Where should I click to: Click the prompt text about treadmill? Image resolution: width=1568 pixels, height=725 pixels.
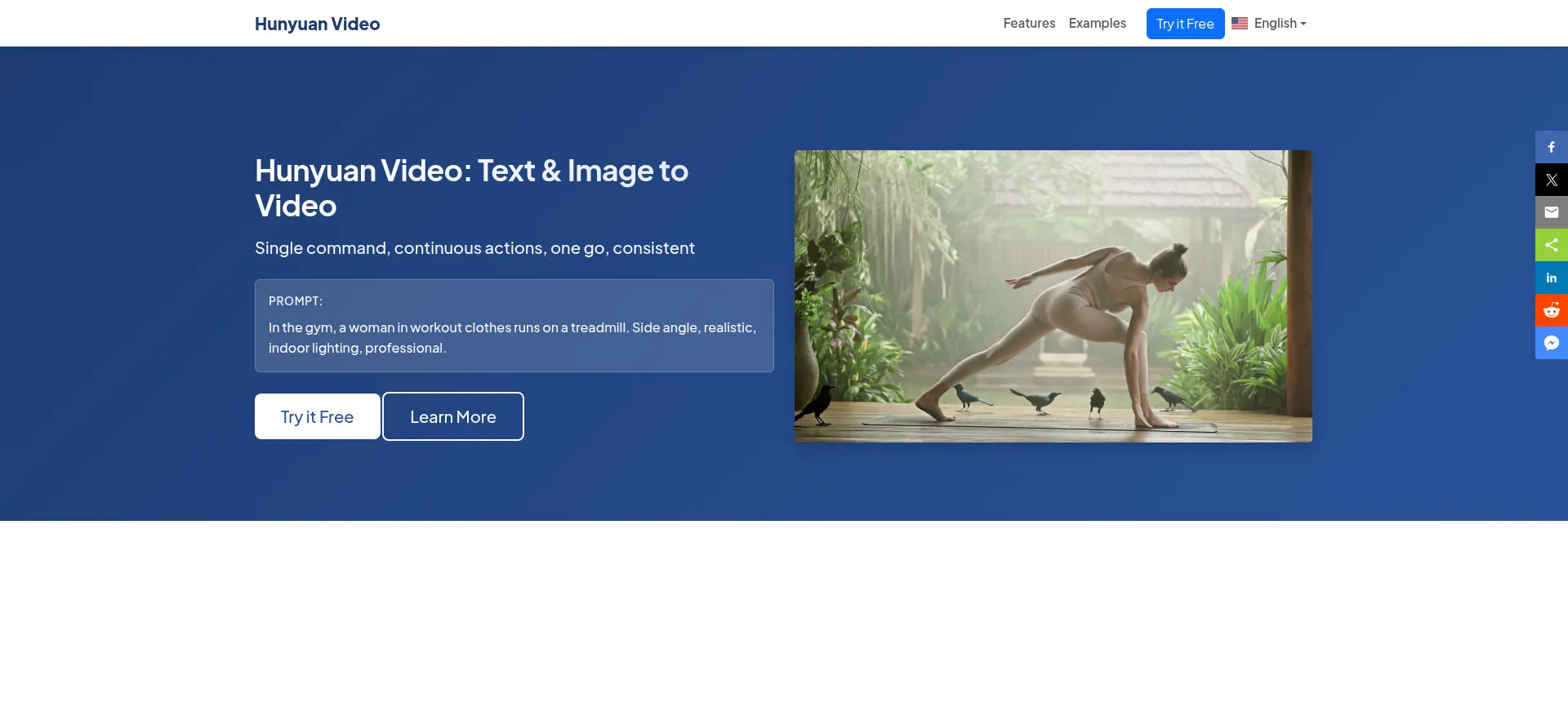click(512, 338)
